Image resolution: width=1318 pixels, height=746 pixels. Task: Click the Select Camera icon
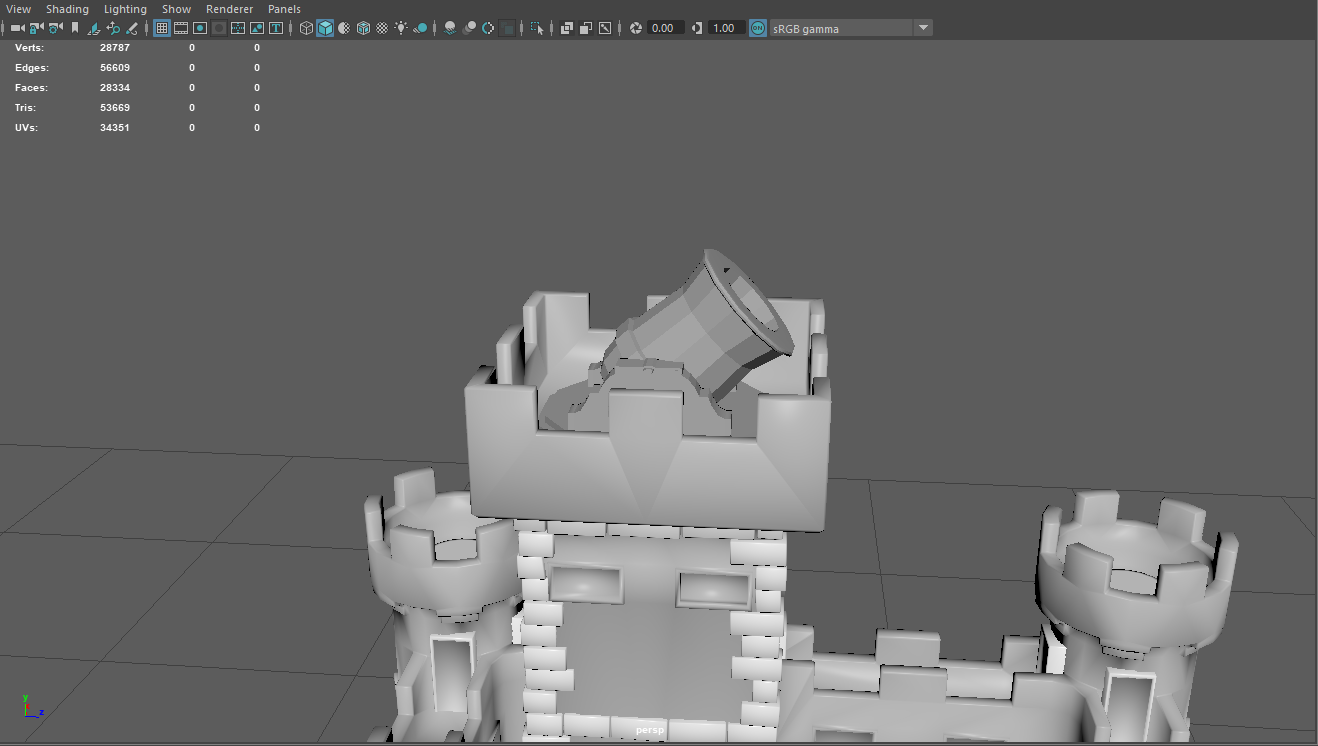(17, 28)
